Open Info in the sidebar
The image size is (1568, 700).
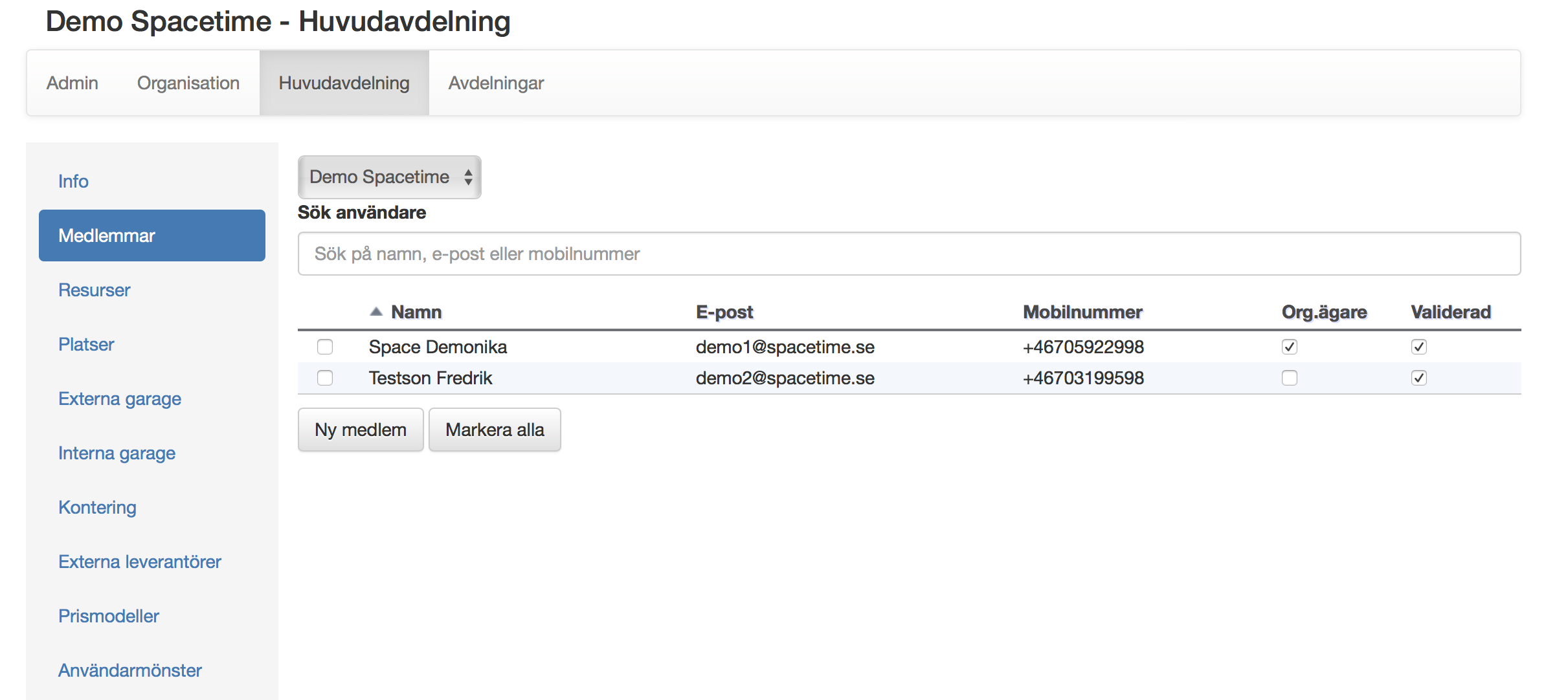pyautogui.click(x=73, y=181)
